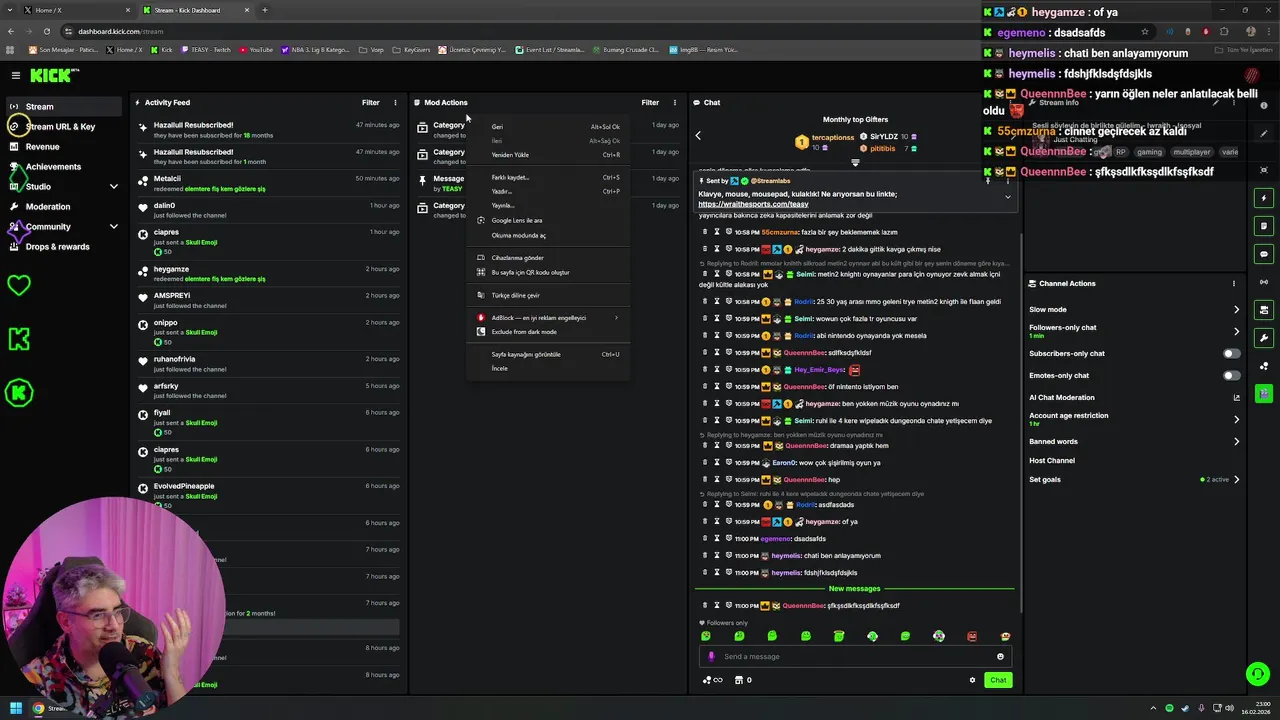The image size is (1280, 720).
Task: Click the Activity Feed Filter button
Action: pyautogui.click(x=370, y=102)
